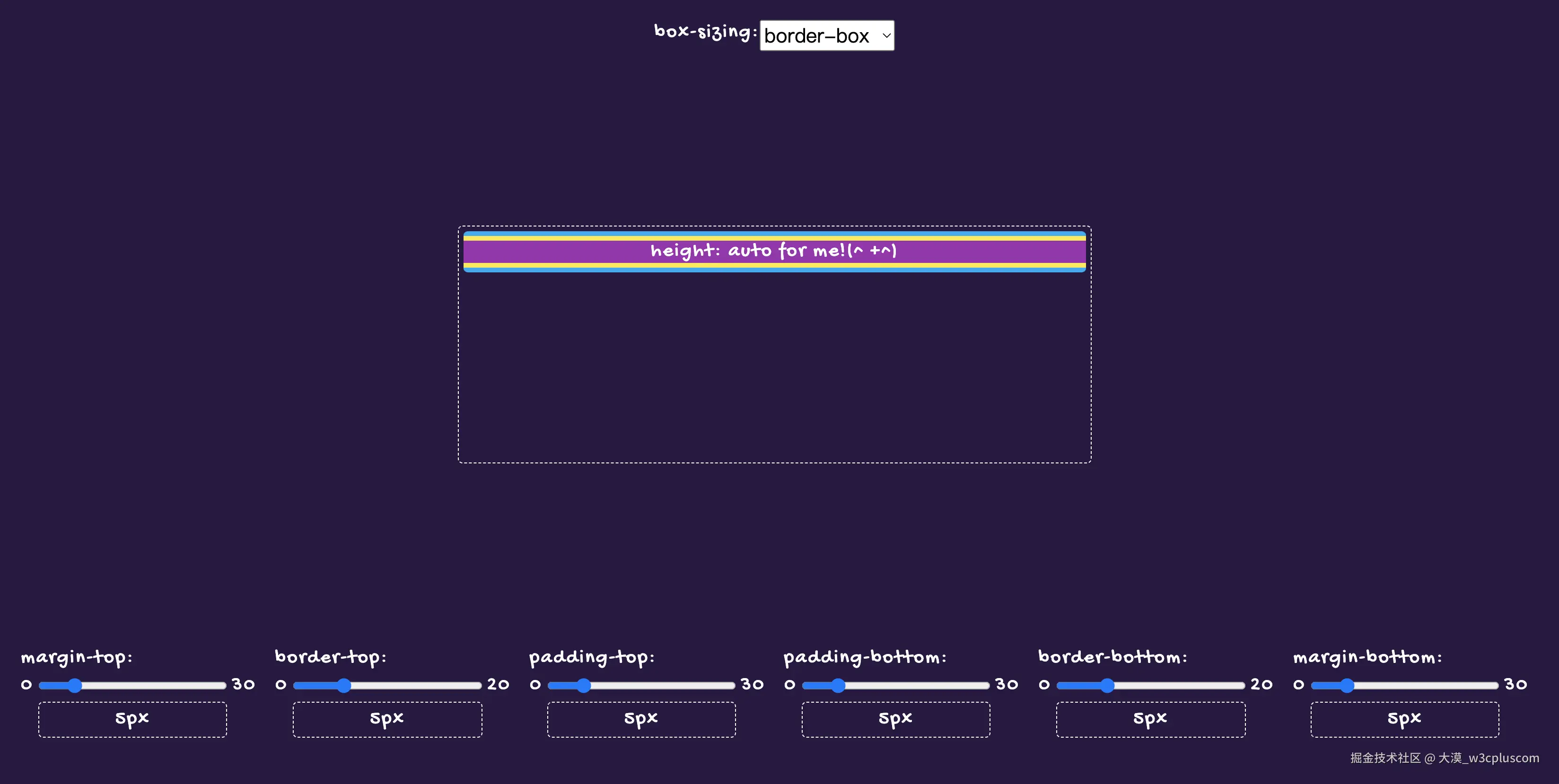Click the padding-top slider thumb
The width and height of the screenshot is (1559, 784).
[583, 685]
